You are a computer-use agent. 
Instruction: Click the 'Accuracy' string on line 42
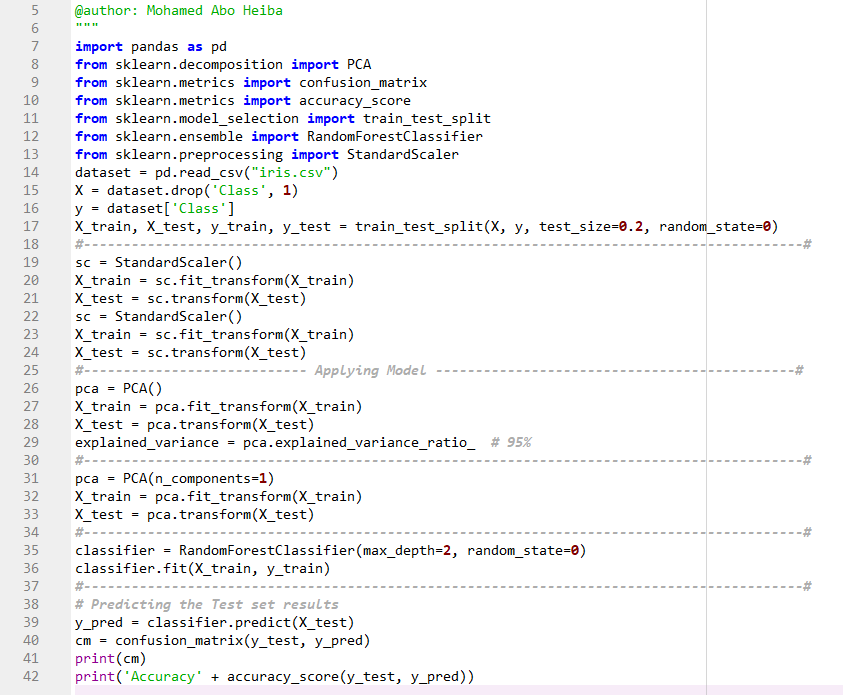[x=163, y=677]
